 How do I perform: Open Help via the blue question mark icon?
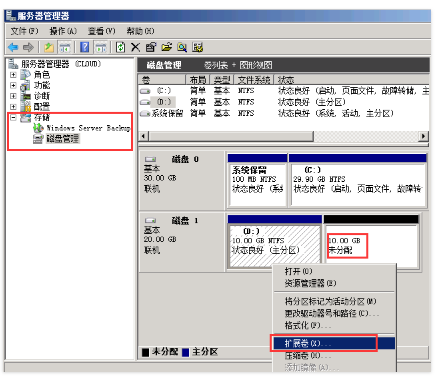[x=85, y=47]
